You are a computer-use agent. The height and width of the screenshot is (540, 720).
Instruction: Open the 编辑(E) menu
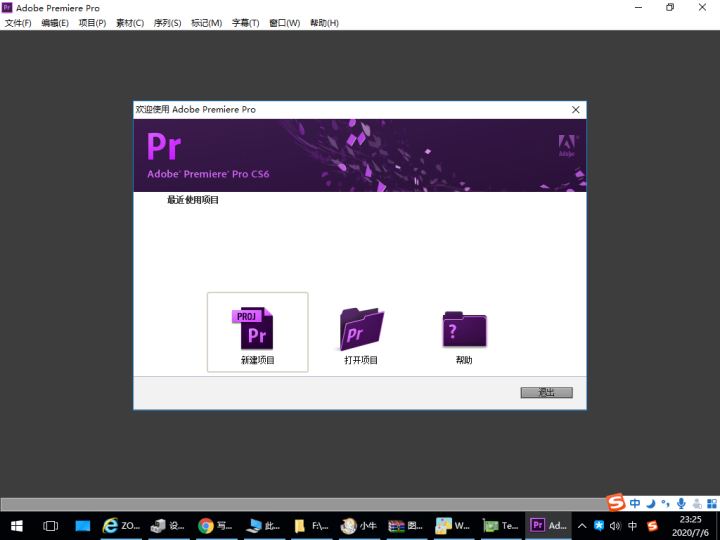pos(55,23)
